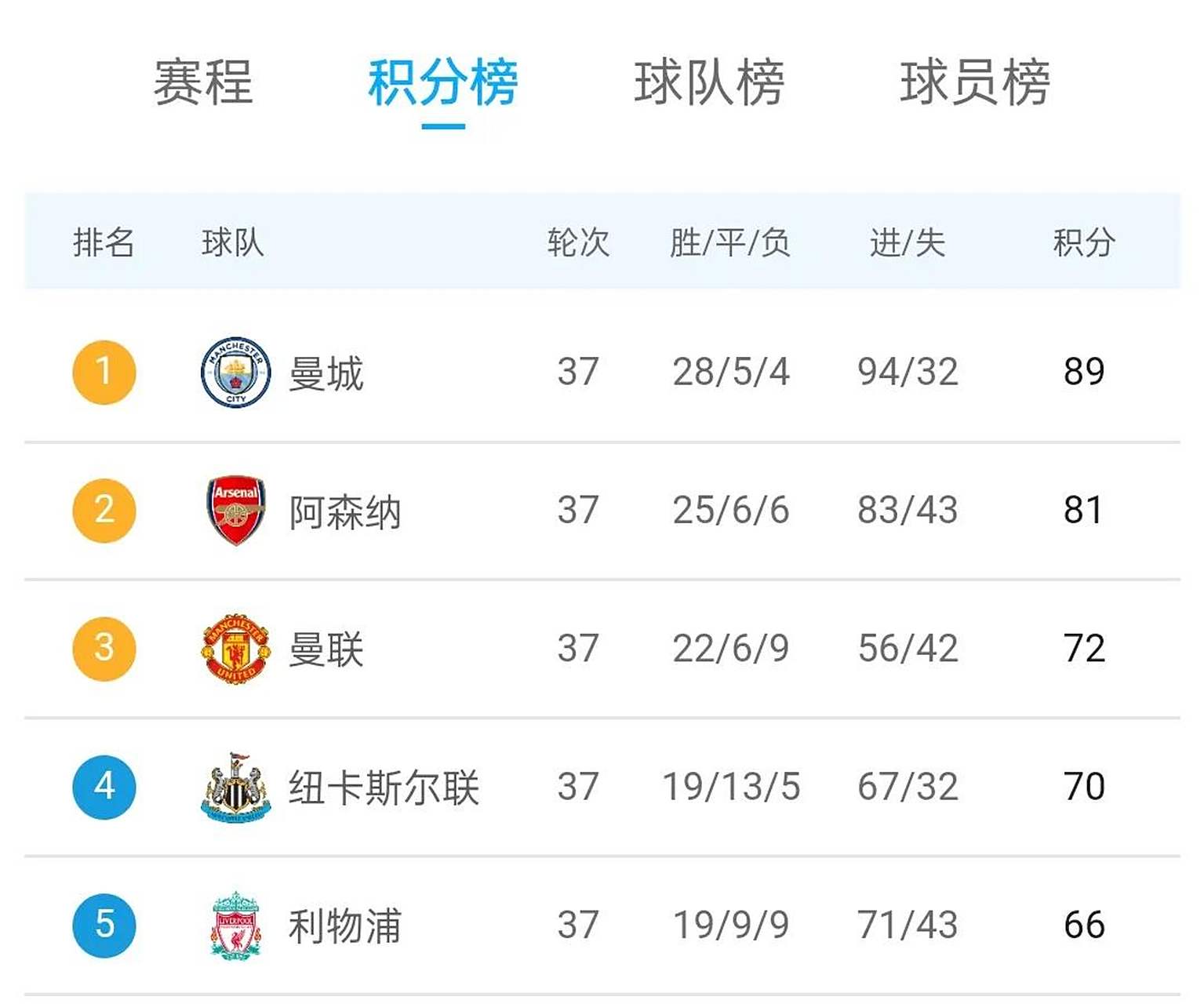Click the orange rank badge number 2

(x=103, y=510)
